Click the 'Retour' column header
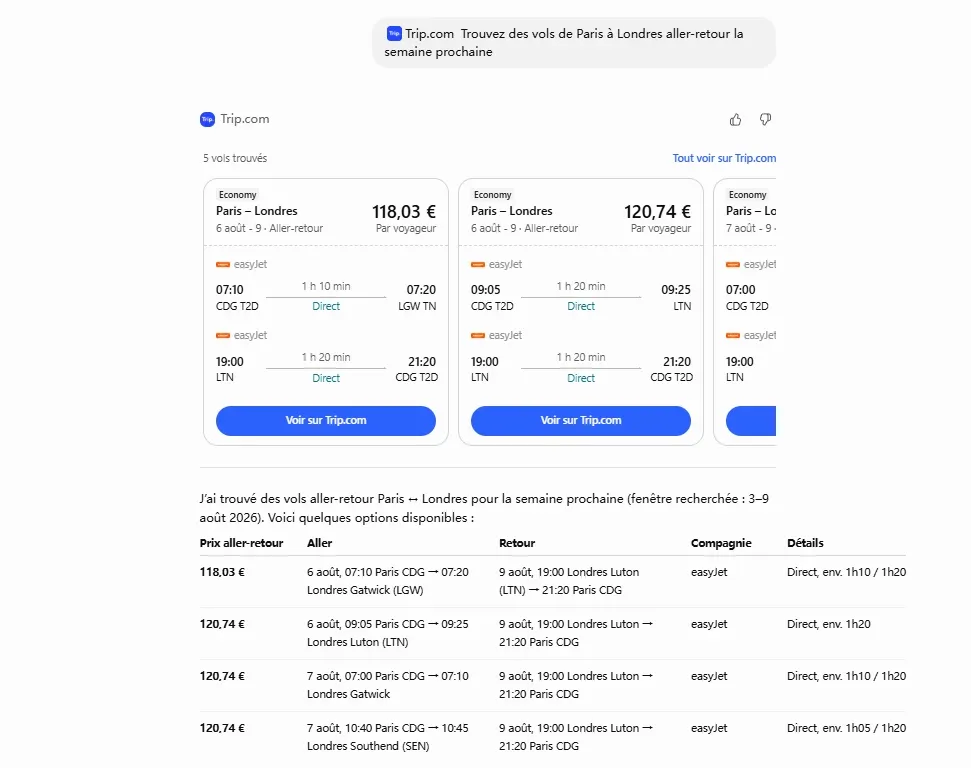The image size is (971, 768). tap(517, 543)
